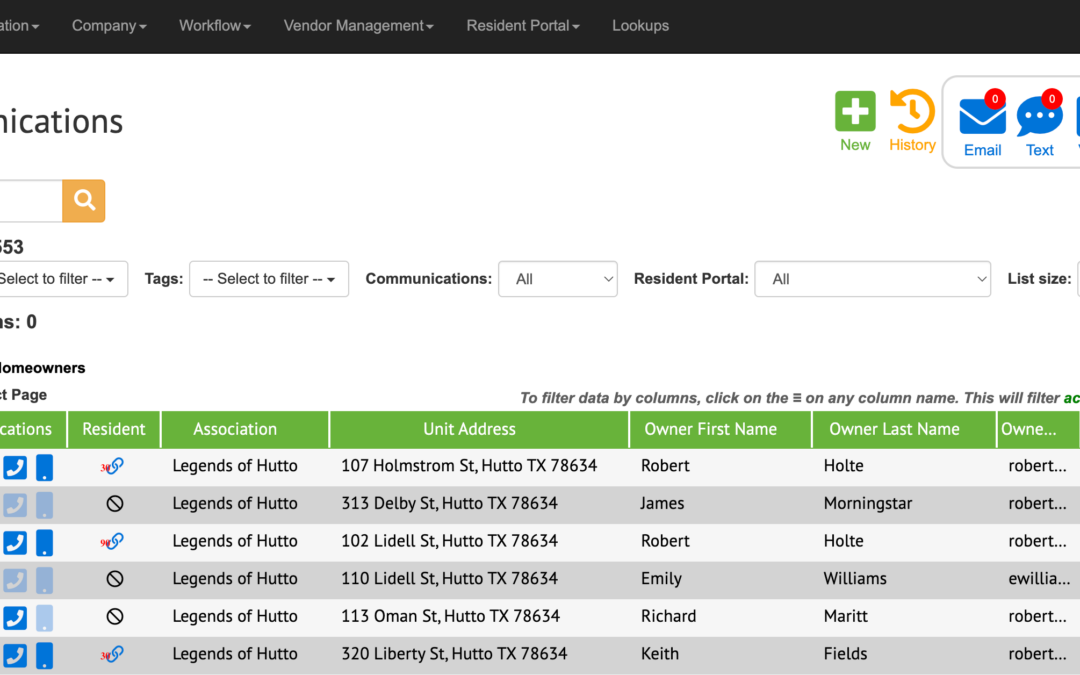Open the Resident Portal nav menu
The image size is (1080, 675).
tap(523, 26)
